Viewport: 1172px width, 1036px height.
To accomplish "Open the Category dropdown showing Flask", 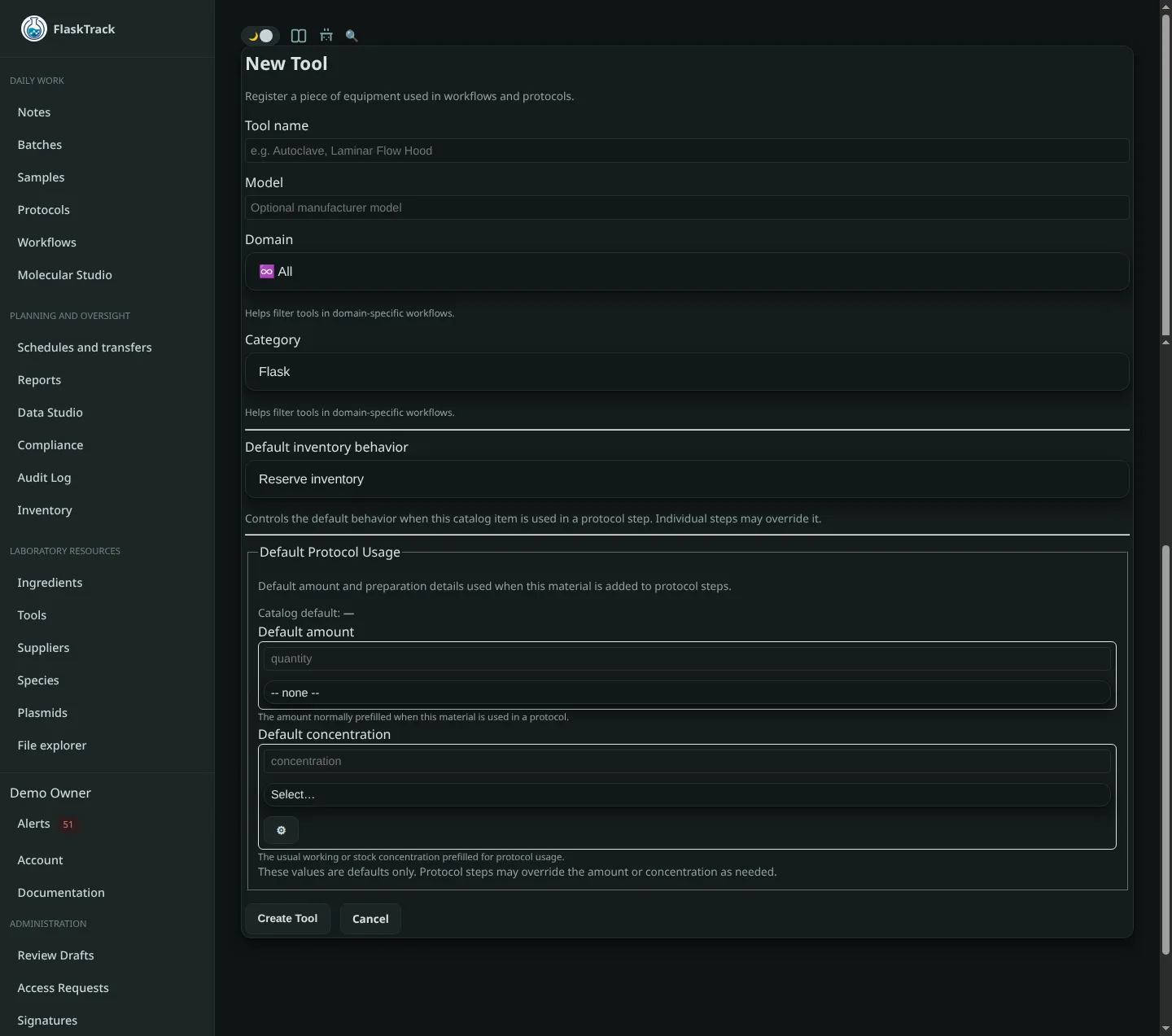I will point(687,372).
